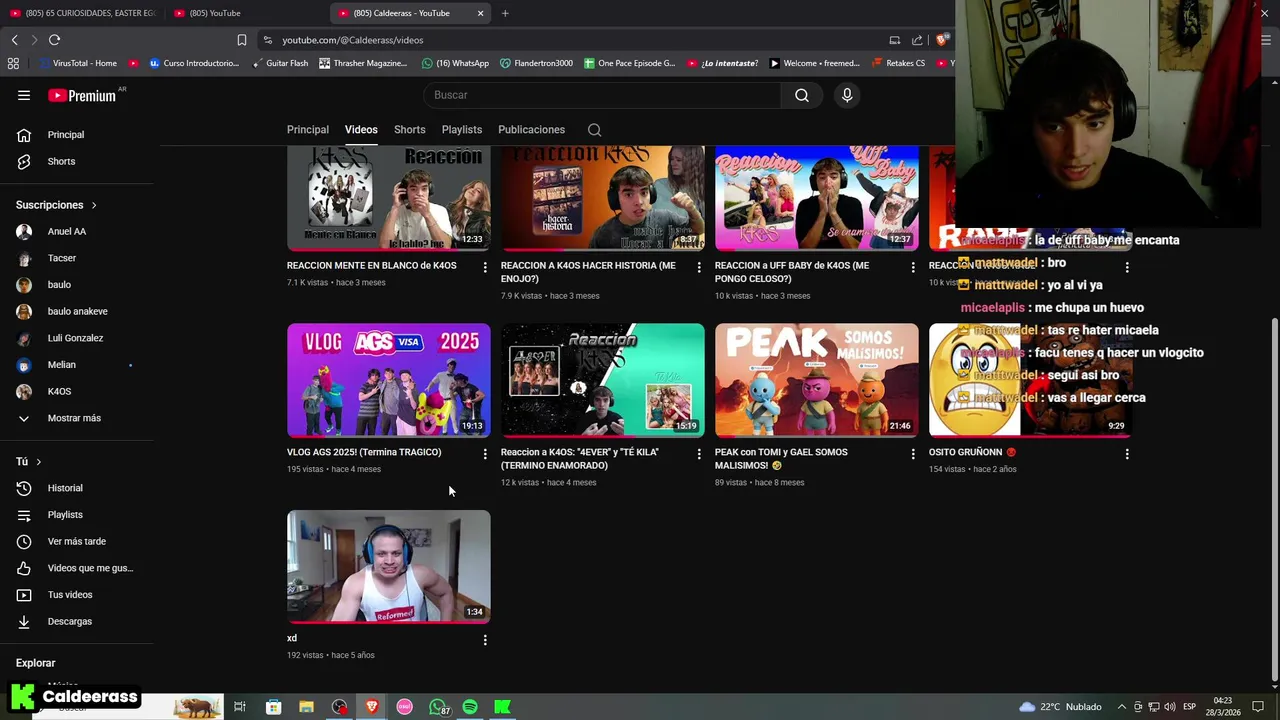Viewport: 1280px width, 720px height.
Task: Open Ver más tarde list
Action: [77, 541]
